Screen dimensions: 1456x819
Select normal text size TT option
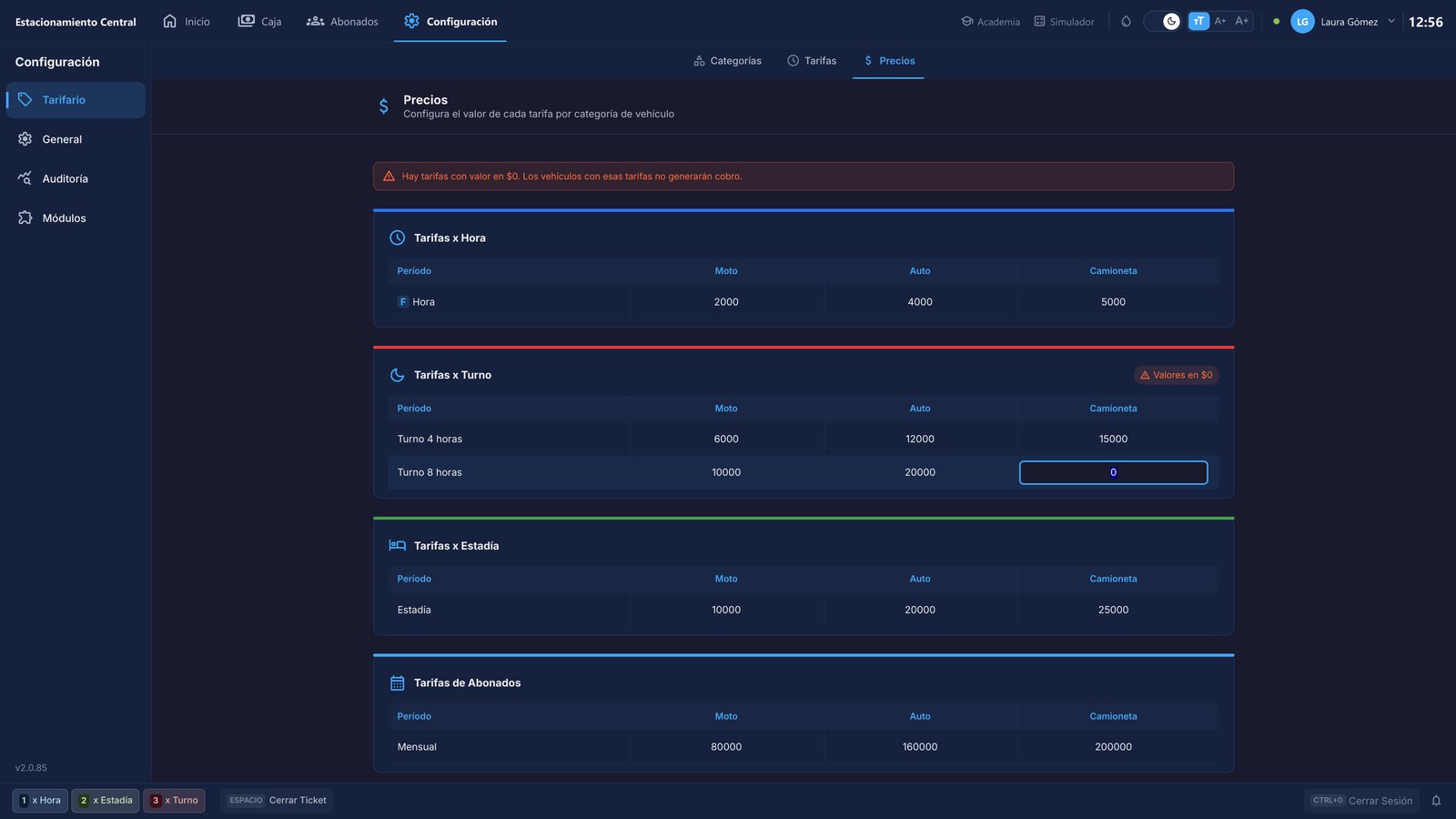coord(1198,21)
